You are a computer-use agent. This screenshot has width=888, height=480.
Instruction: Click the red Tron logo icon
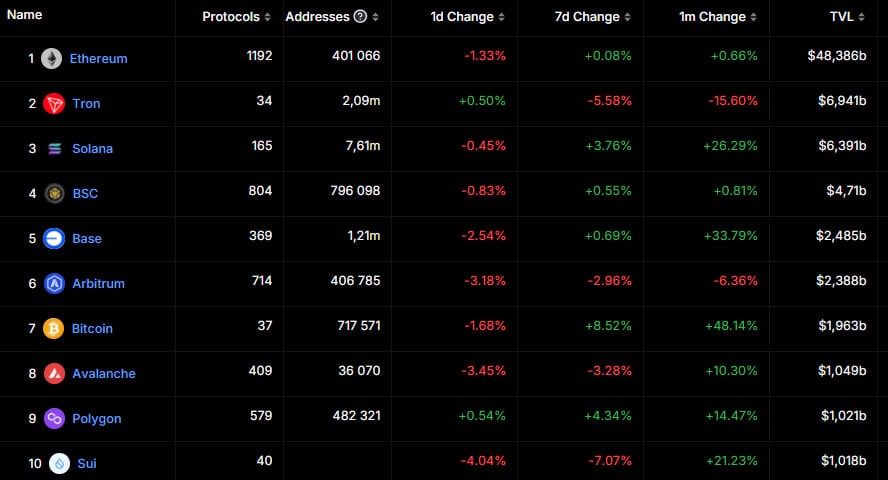coord(54,104)
